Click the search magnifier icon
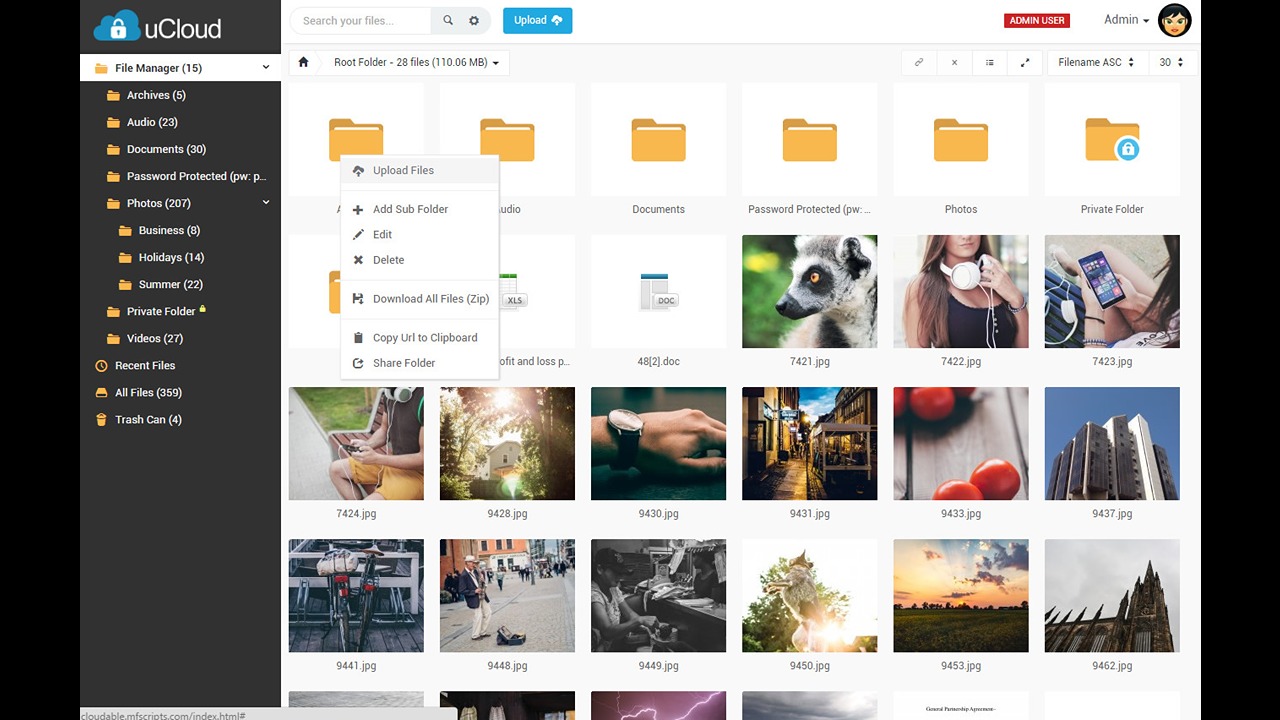This screenshot has width=1280, height=720. click(448, 20)
